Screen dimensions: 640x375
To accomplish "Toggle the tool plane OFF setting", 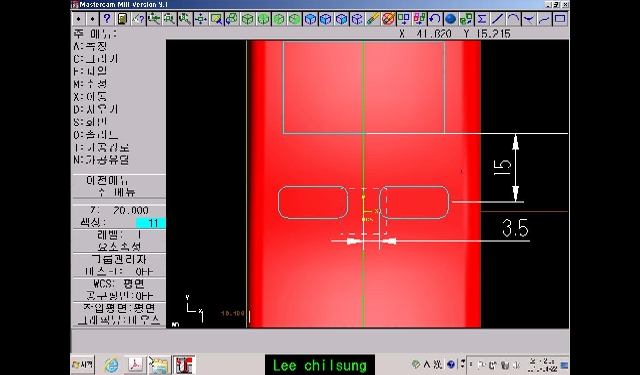I will [x=119, y=295].
